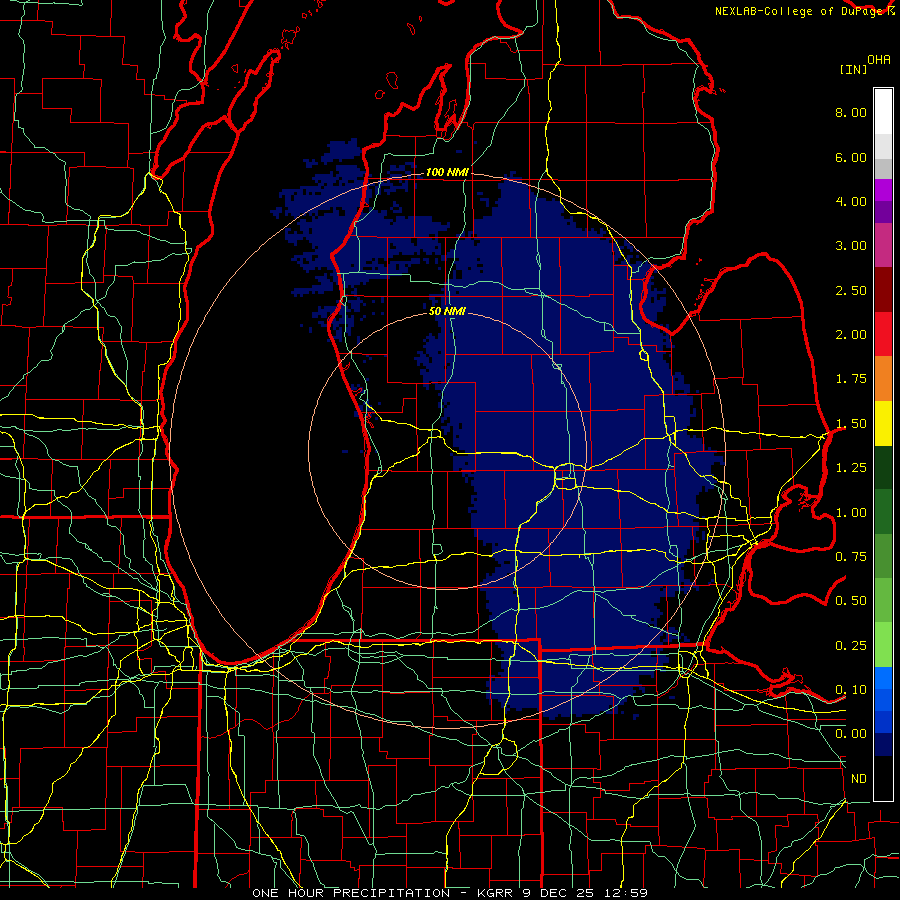
Task: Pick the yellow legend swatch near 1.50
Action: click(x=883, y=424)
